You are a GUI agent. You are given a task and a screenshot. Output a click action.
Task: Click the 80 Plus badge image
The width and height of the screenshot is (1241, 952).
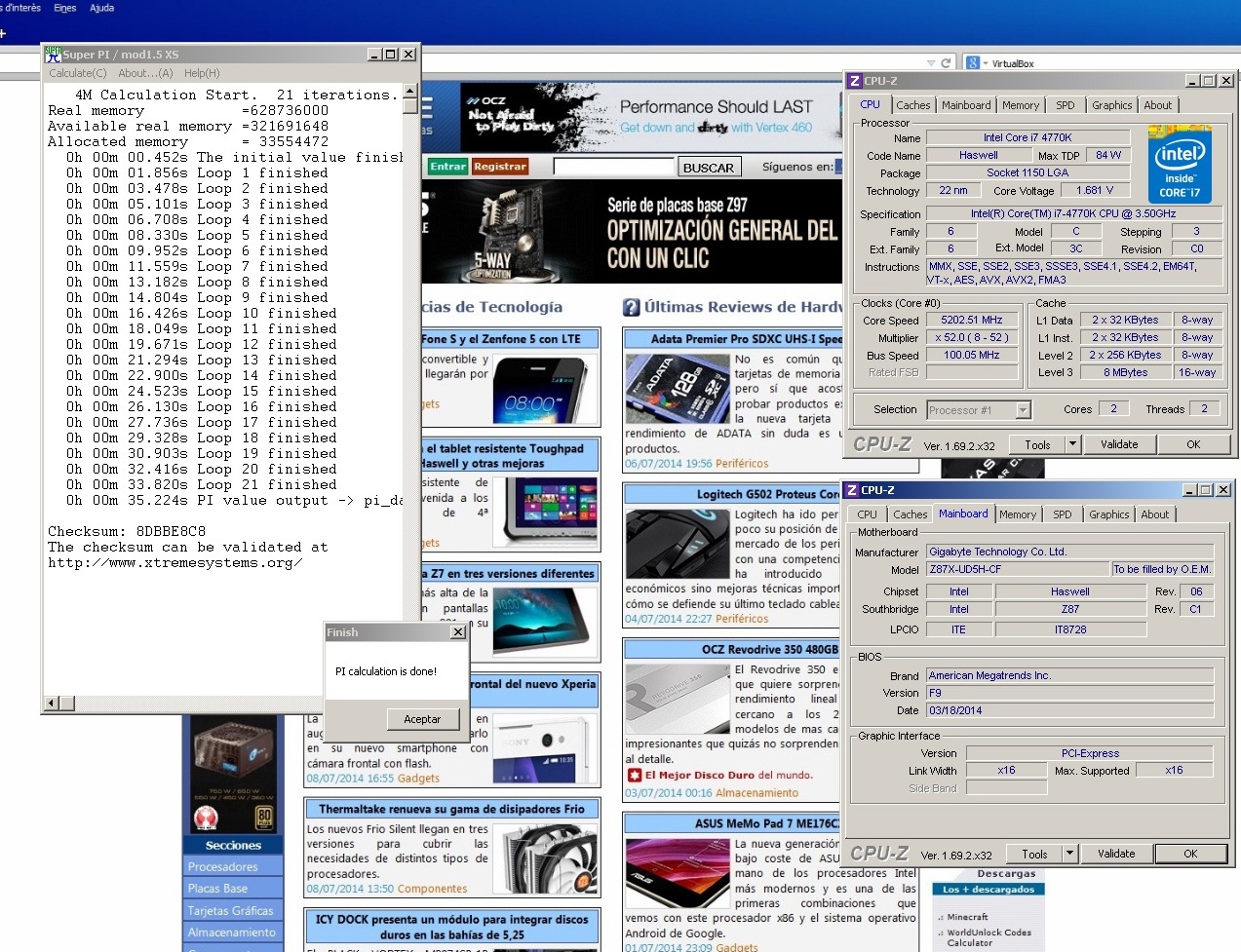[263, 816]
